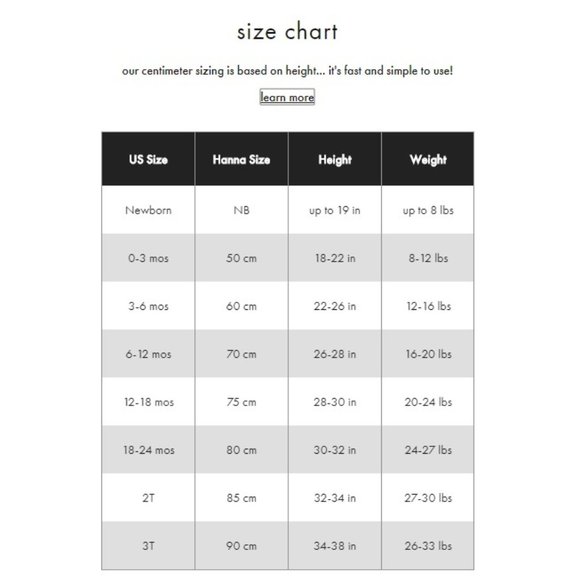The image size is (580, 580).
Task: Select the 18-24 mos row label
Action: coord(148,450)
